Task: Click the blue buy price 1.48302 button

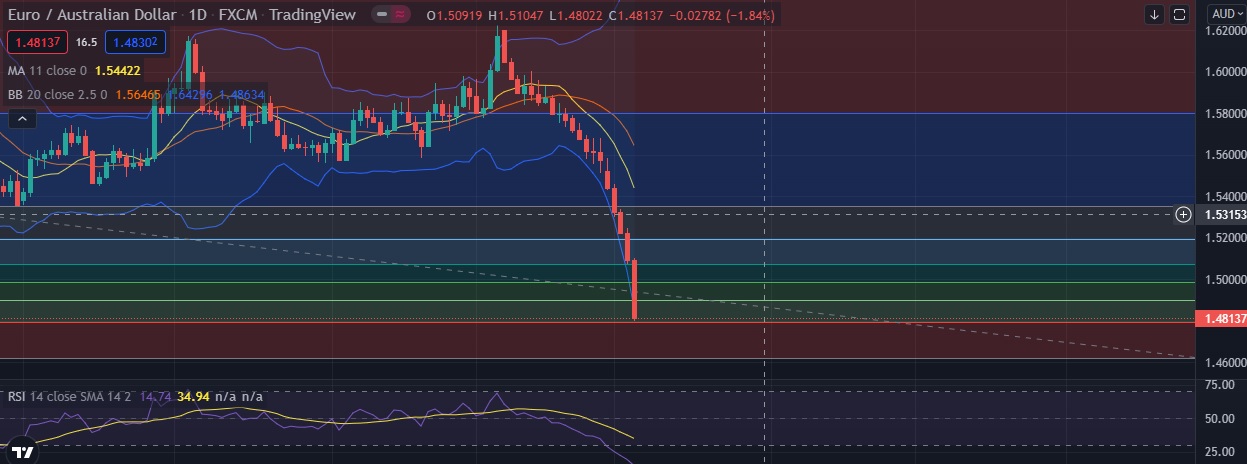Action: (x=134, y=42)
